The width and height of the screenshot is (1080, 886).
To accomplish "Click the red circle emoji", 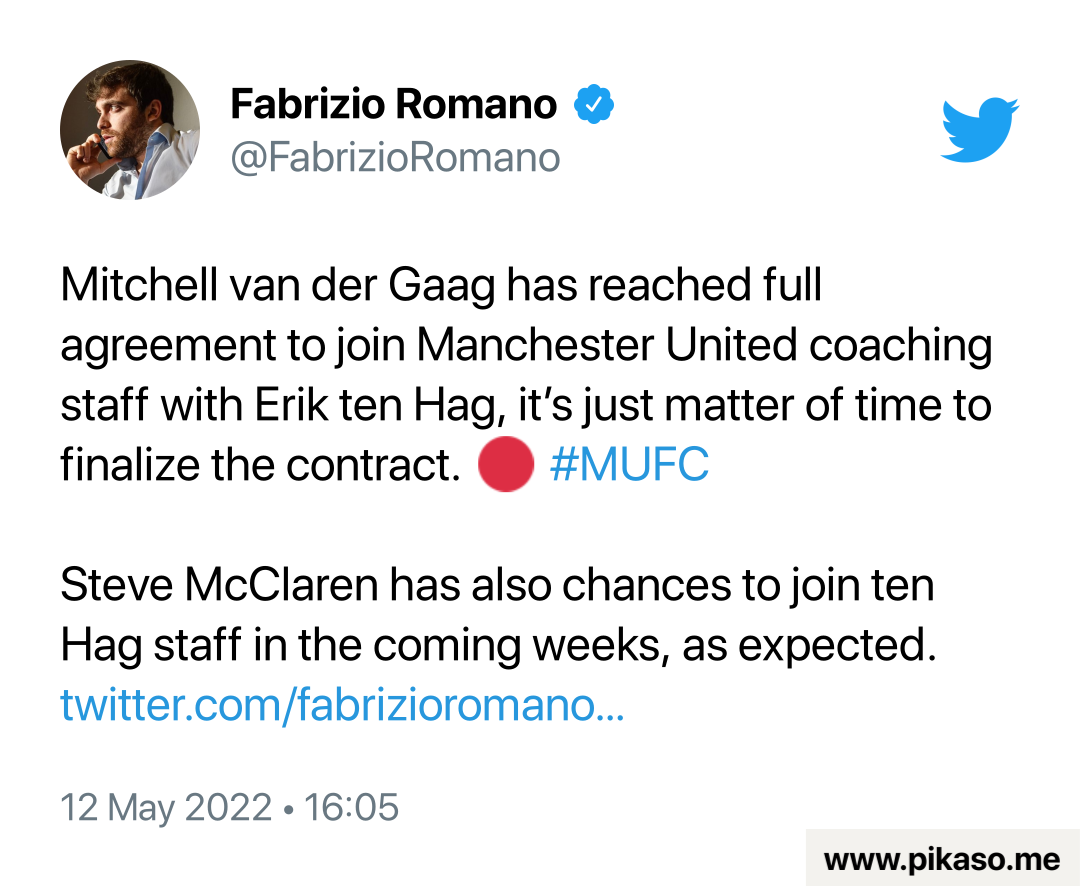I will pos(504,465).
